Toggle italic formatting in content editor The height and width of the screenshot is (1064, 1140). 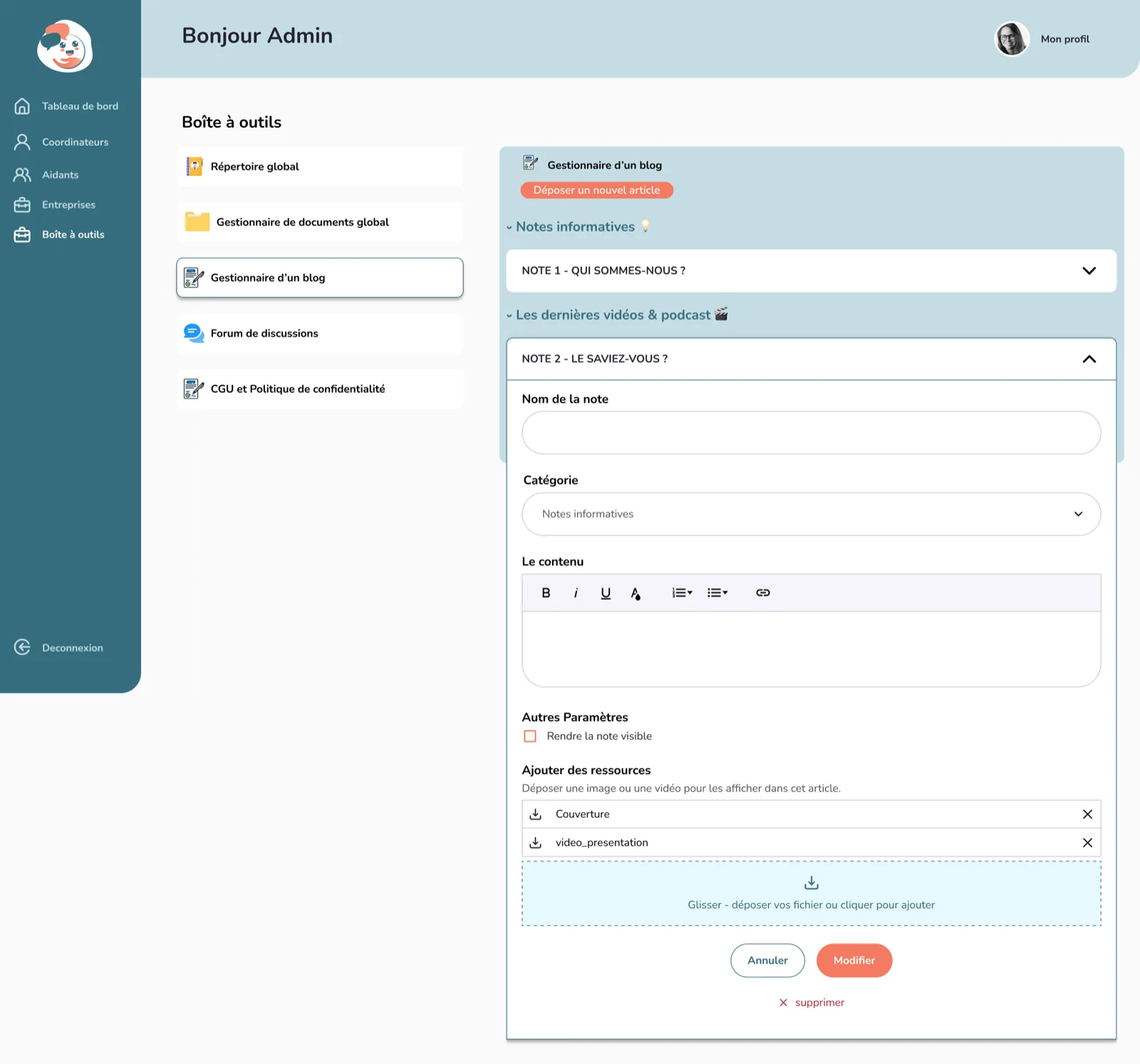[x=576, y=593]
